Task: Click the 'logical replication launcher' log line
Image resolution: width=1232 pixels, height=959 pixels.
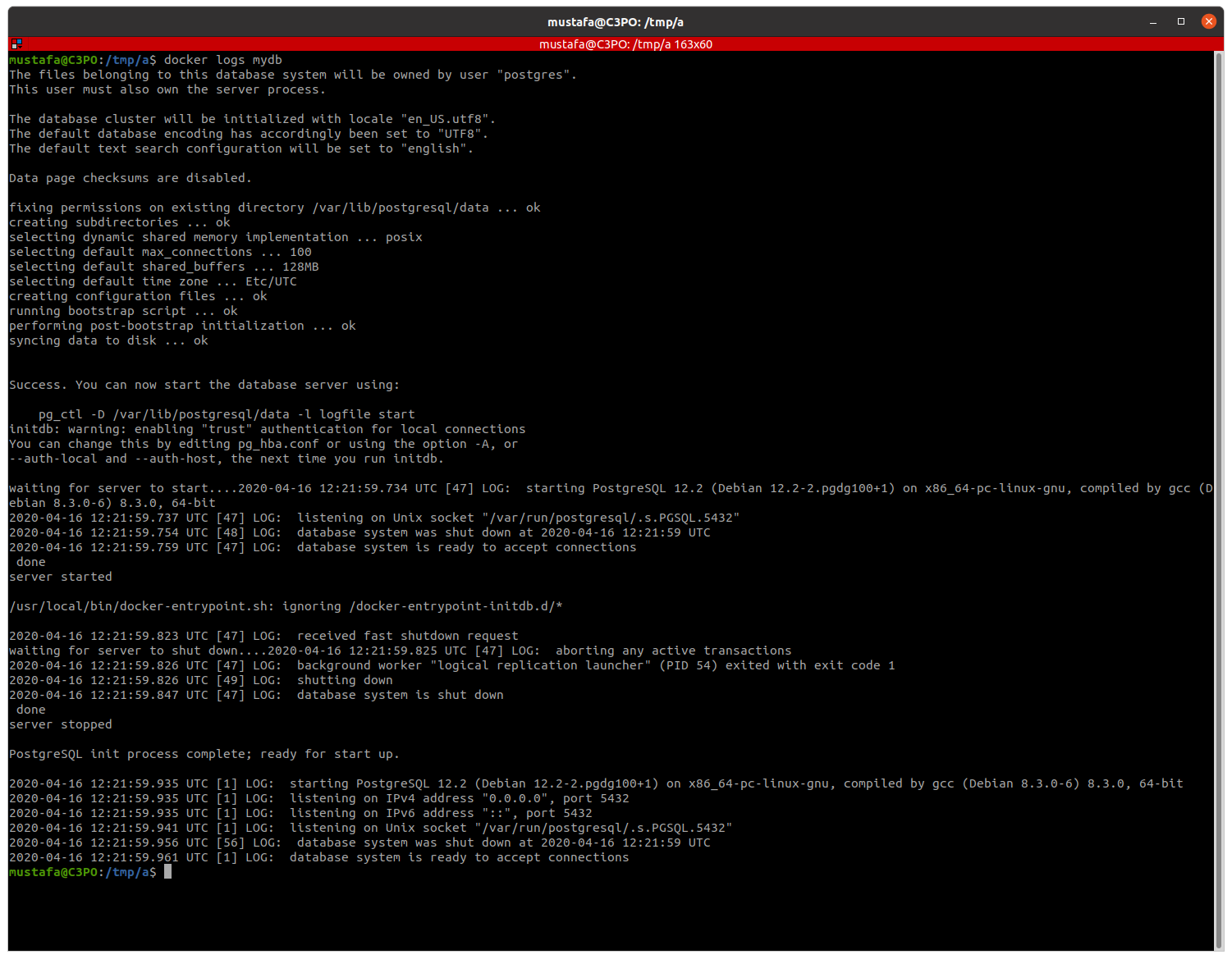Action: (x=452, y=665)
